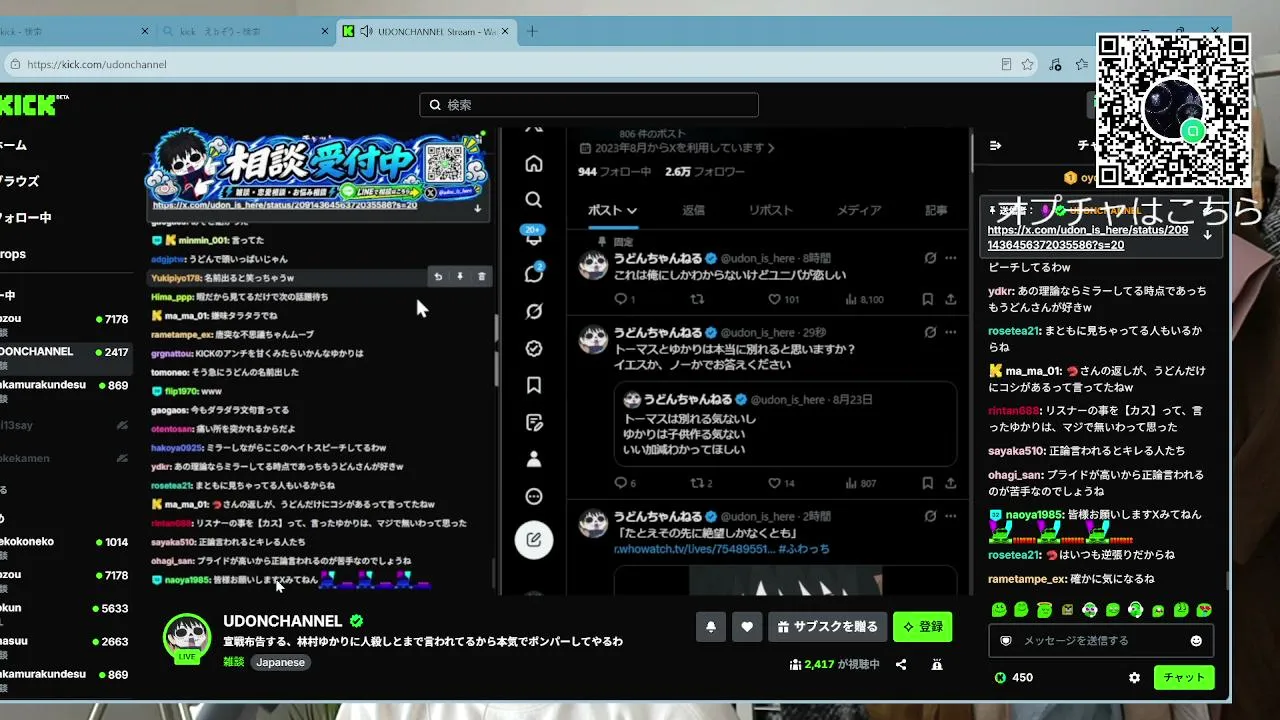The height and width of the screenshot is (720, 1280).
Task: Open more options on the 29秒 post
Action: click(x=950, y=332)
